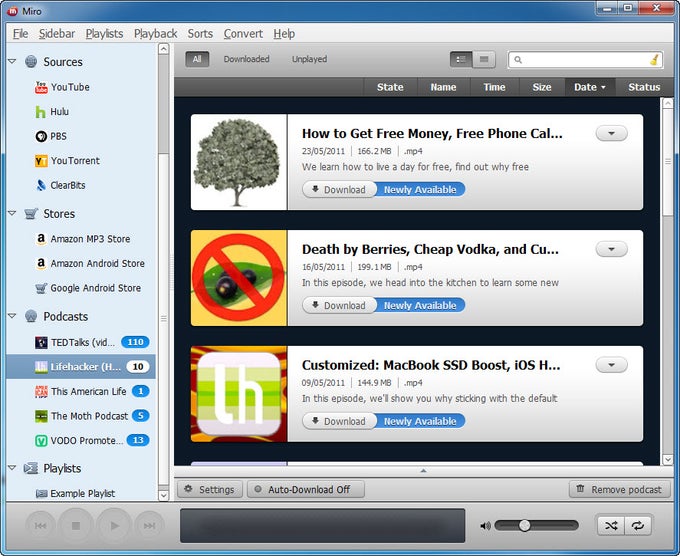Toggle repeat mode
This screenshot has height=556, width=680.
click(x=638, y=526)
